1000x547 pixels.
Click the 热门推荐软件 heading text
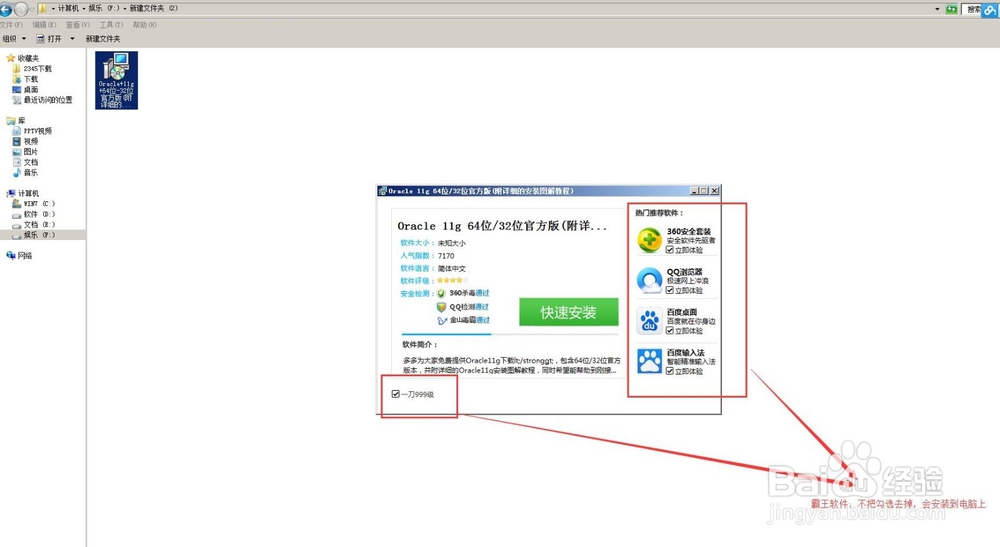[x=659, y=213]
